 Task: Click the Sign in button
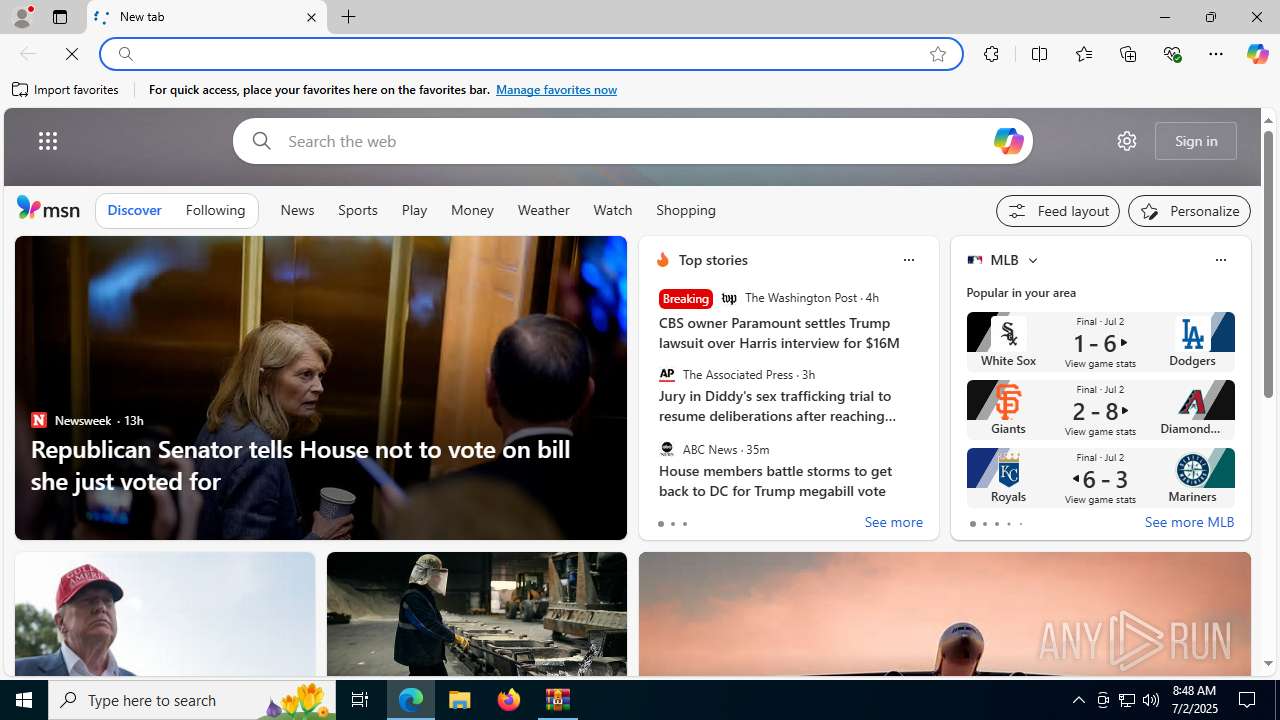click(1196, 141)
